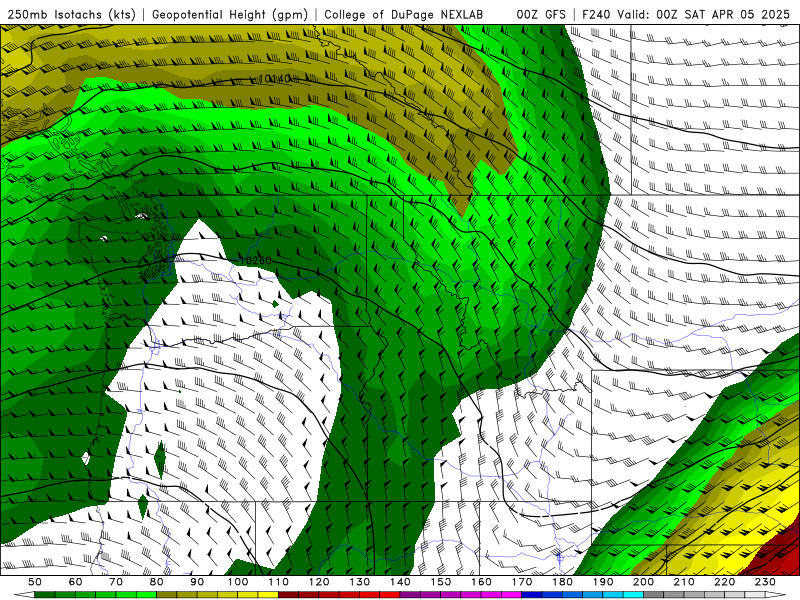800x600 pixels.
Task: Select the bright red swatch ending at 140
Action: pyautogui.click(x=390, y=595)
